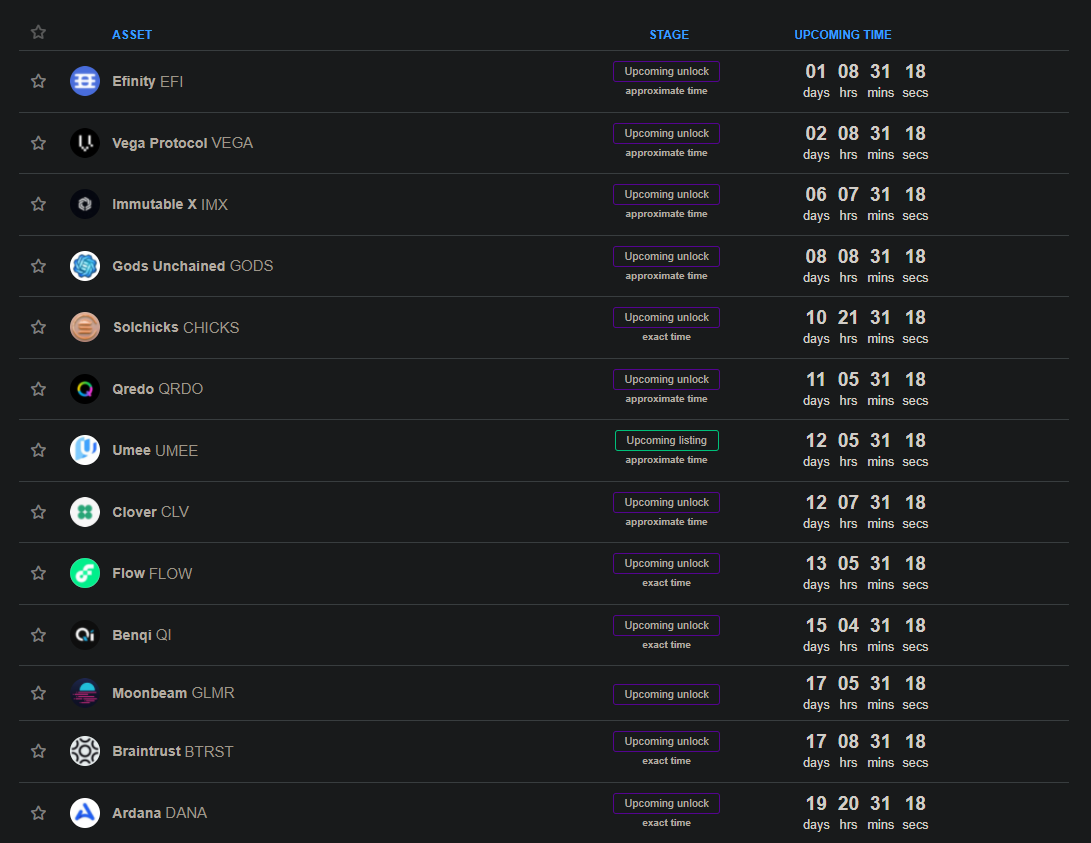Open Solchicks CHICKS asset page

coord(176,328)
